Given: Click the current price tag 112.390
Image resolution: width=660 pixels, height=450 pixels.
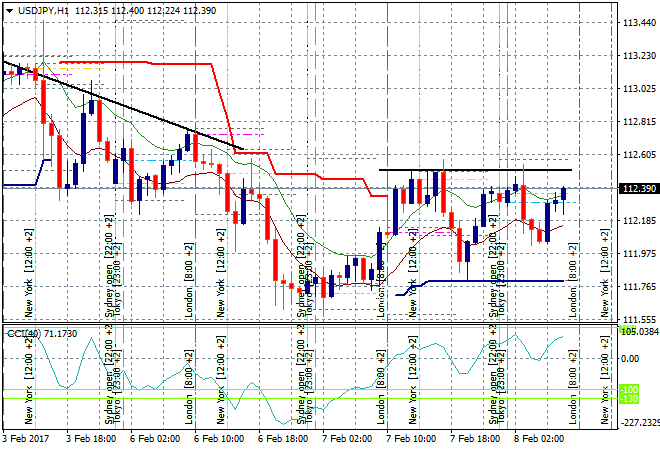Looking at the screenshot, I should click(x=639, y=189).
